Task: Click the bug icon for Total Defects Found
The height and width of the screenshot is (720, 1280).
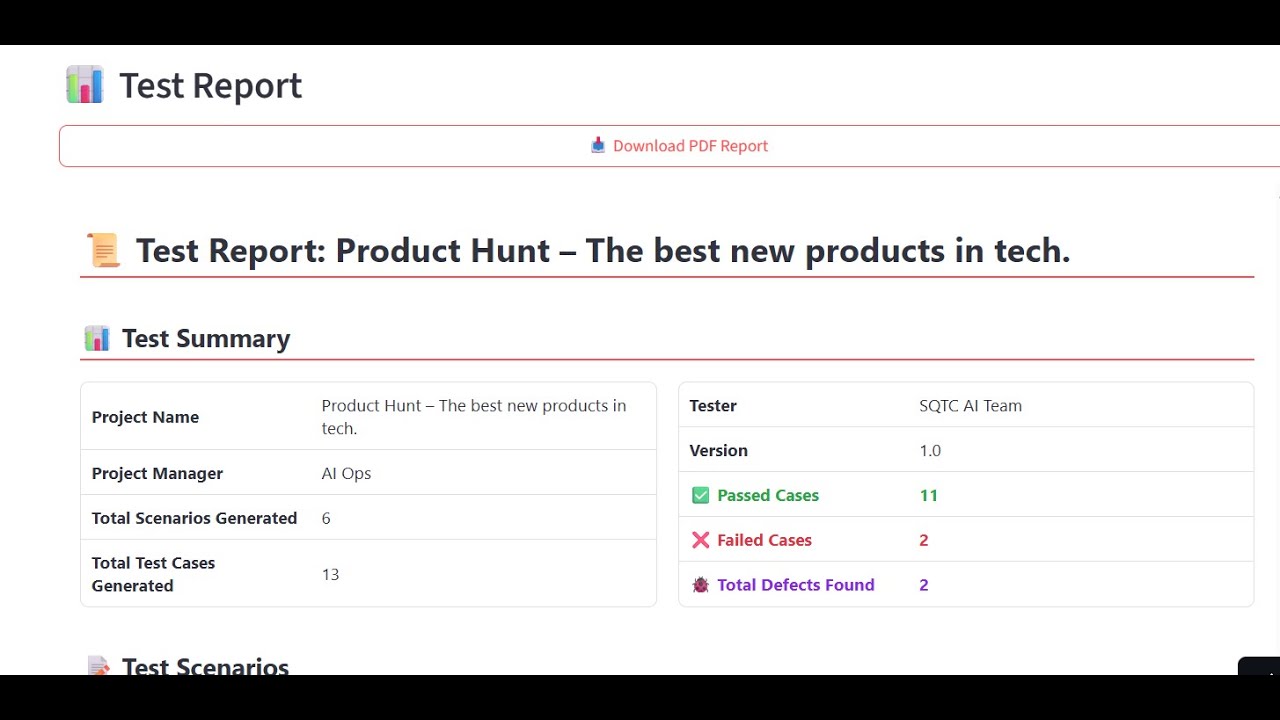Action: (700, 585)
